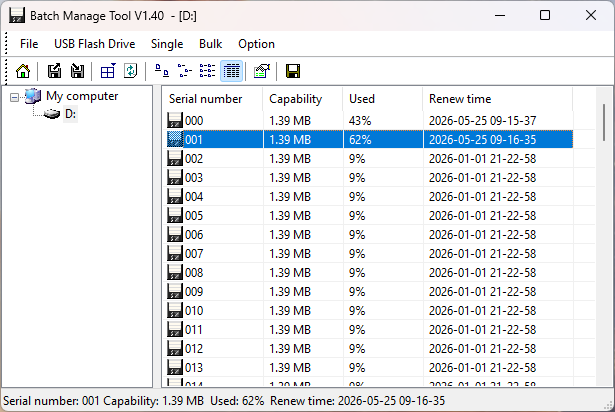Collapse the My computer tree node
615x412 pixels.
coord(14,97)
